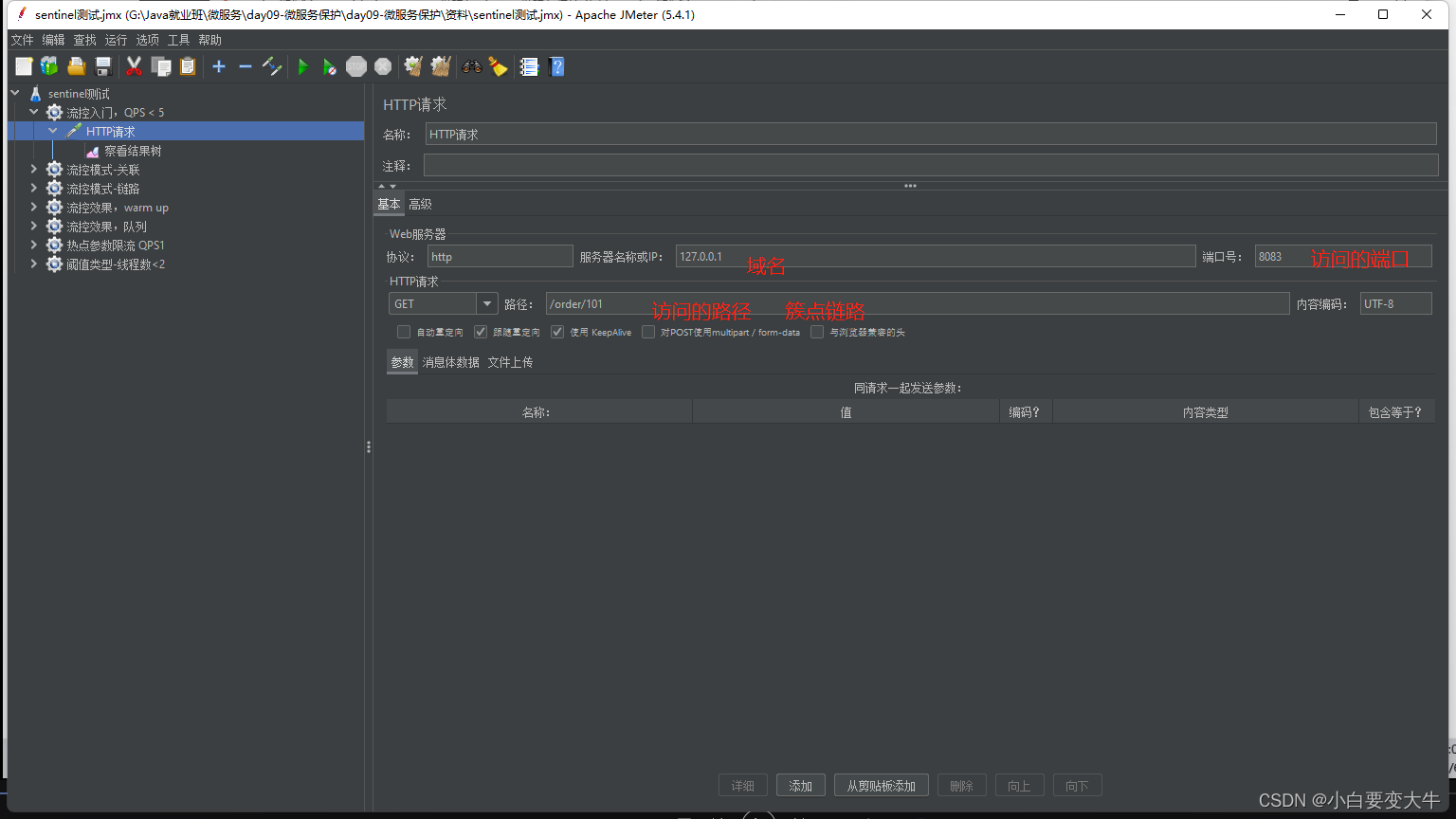The width and height of the screenshot is (1456, 819).
Task: Open the 编辑 menu
Action: pyautogui.click(x=53, y=40)
